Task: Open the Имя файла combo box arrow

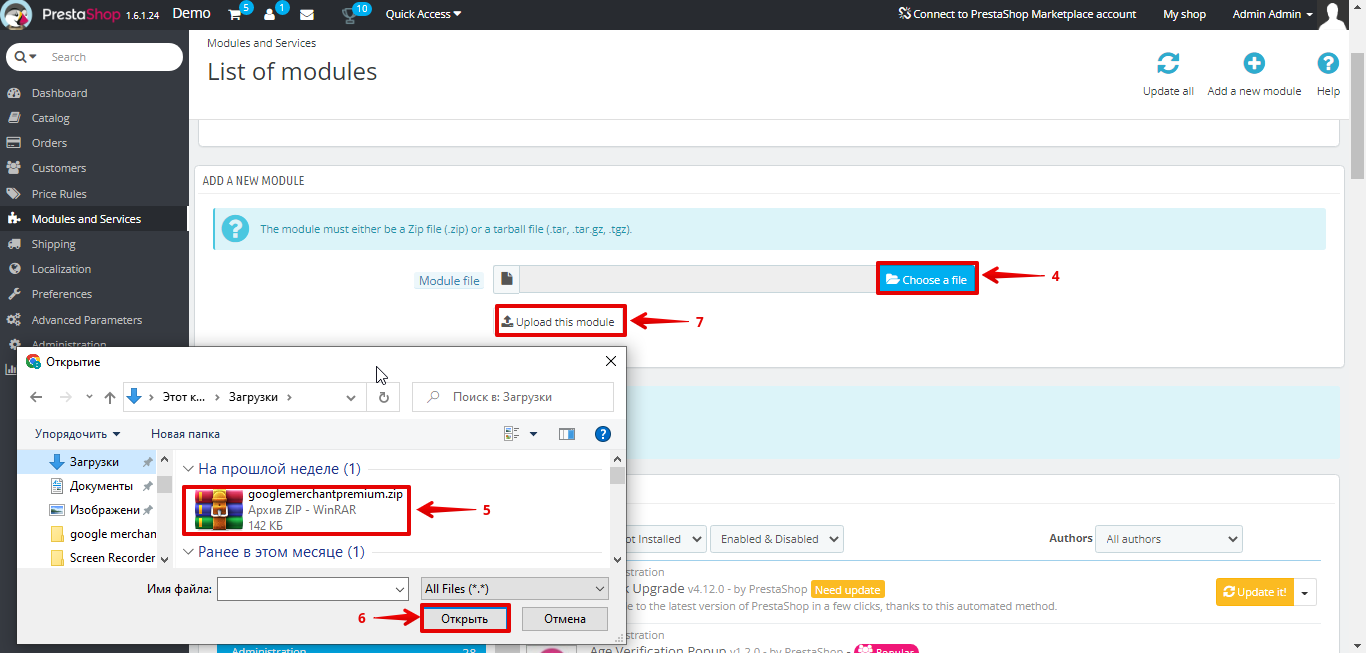Action: click(400, 589)
